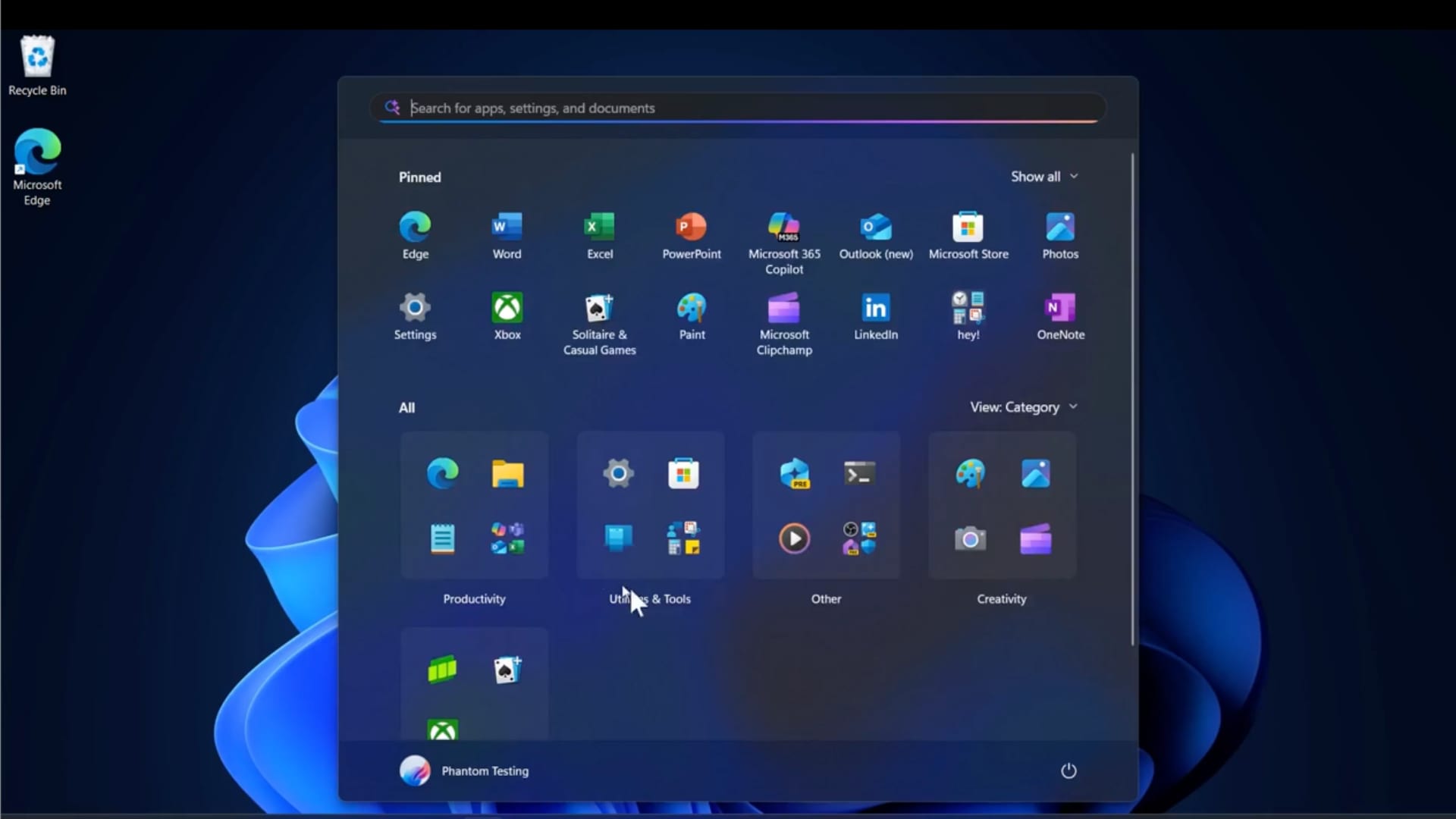Click the All section heading

click(x=406, y=408)
